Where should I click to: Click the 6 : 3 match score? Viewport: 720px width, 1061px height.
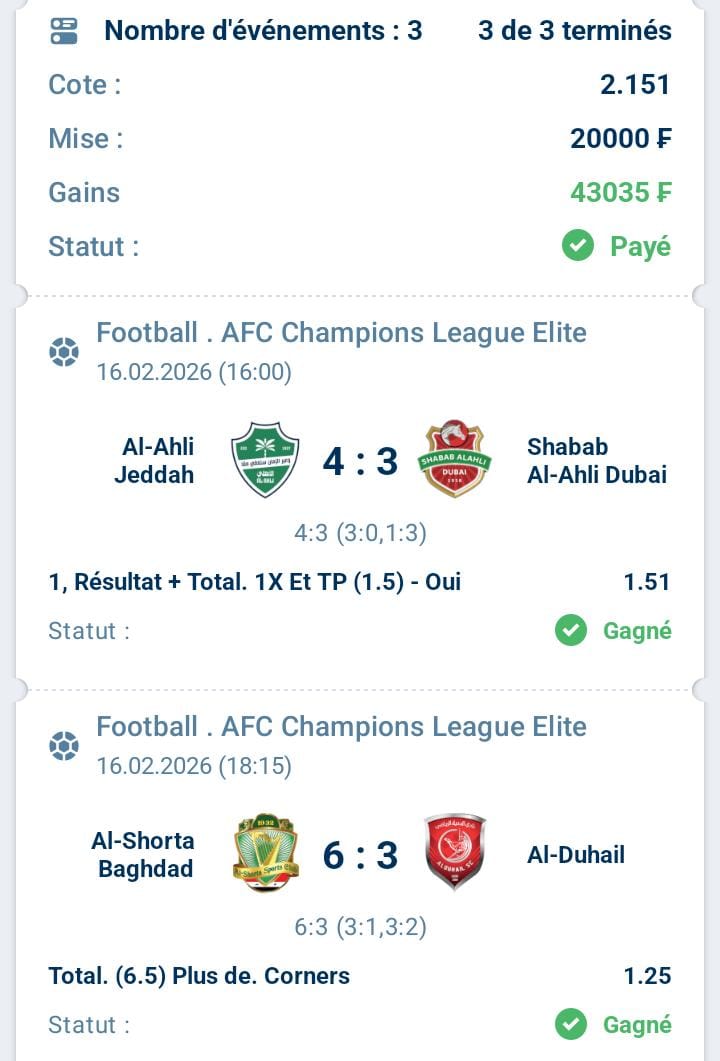360,855
